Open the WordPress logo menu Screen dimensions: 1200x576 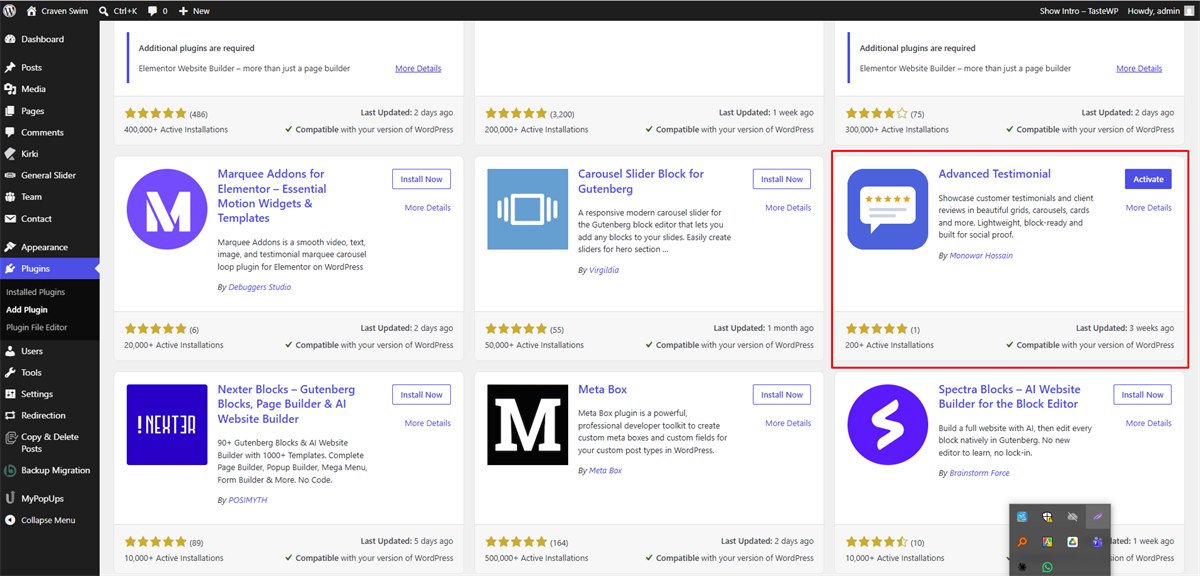pos(9,10)
